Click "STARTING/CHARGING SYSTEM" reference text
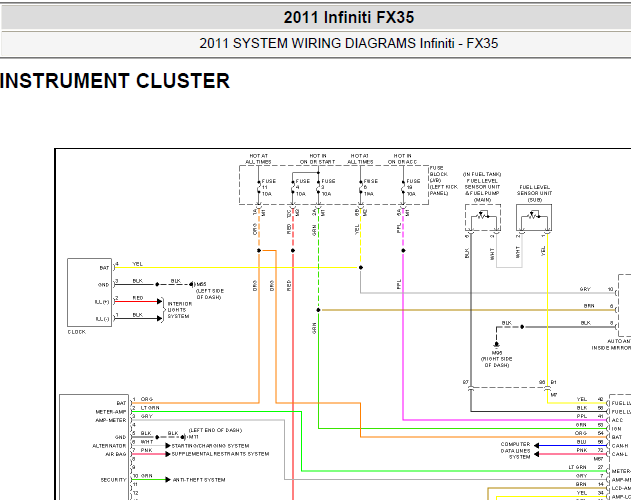The width and height of the screenshot is (631, 500). pos(210,446)
